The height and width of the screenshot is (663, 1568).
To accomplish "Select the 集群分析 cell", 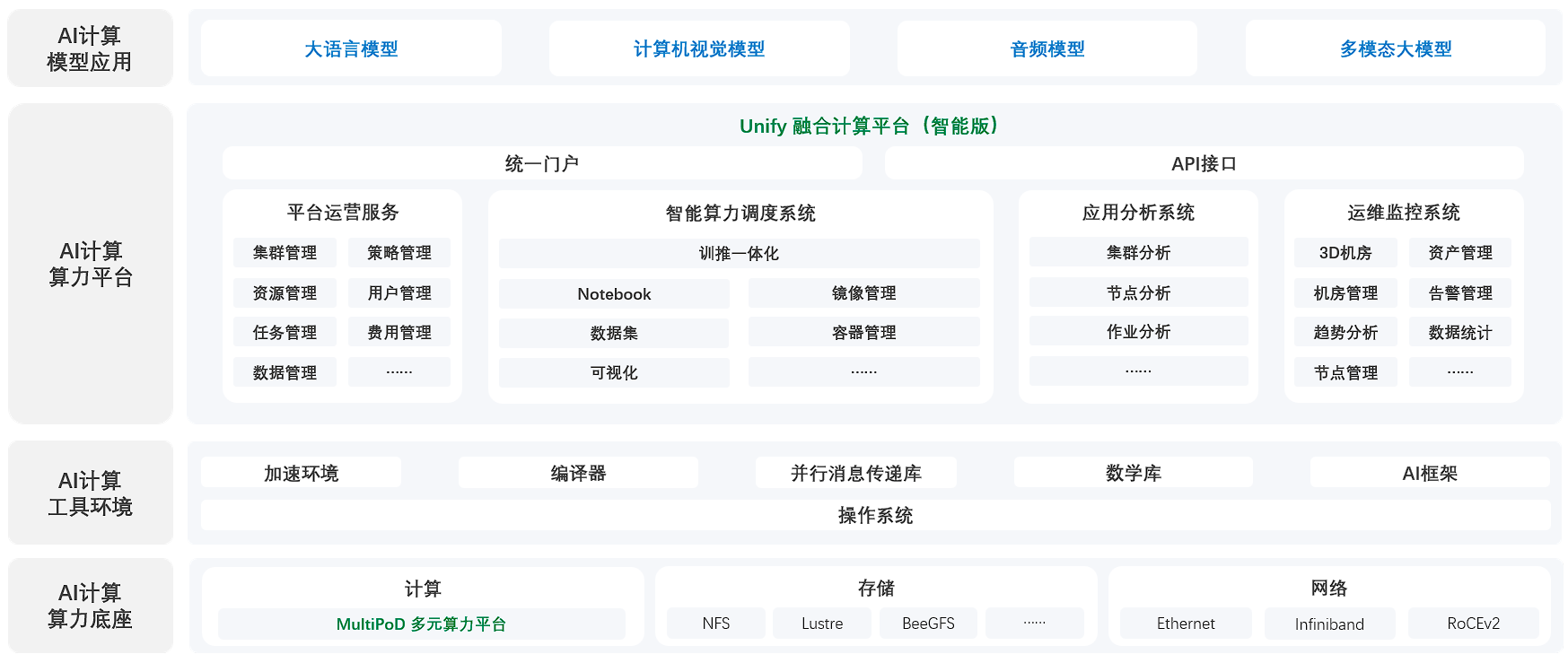I will point(1139,252).
